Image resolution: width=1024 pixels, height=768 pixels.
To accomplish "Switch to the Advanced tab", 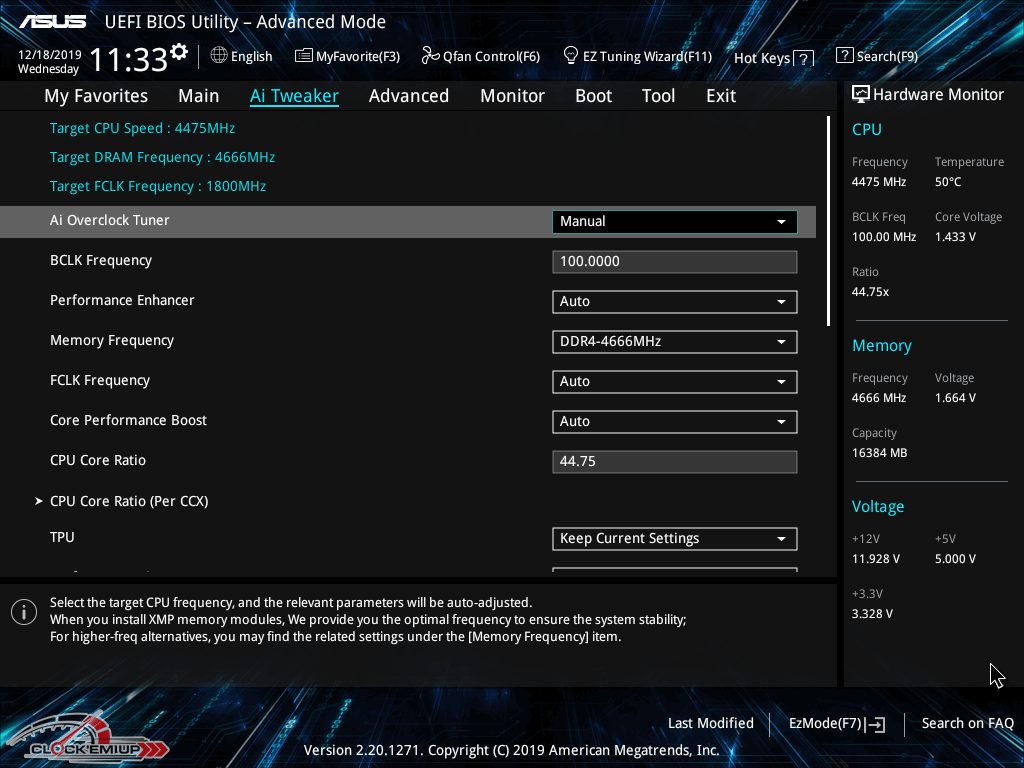I will (408, 96).
